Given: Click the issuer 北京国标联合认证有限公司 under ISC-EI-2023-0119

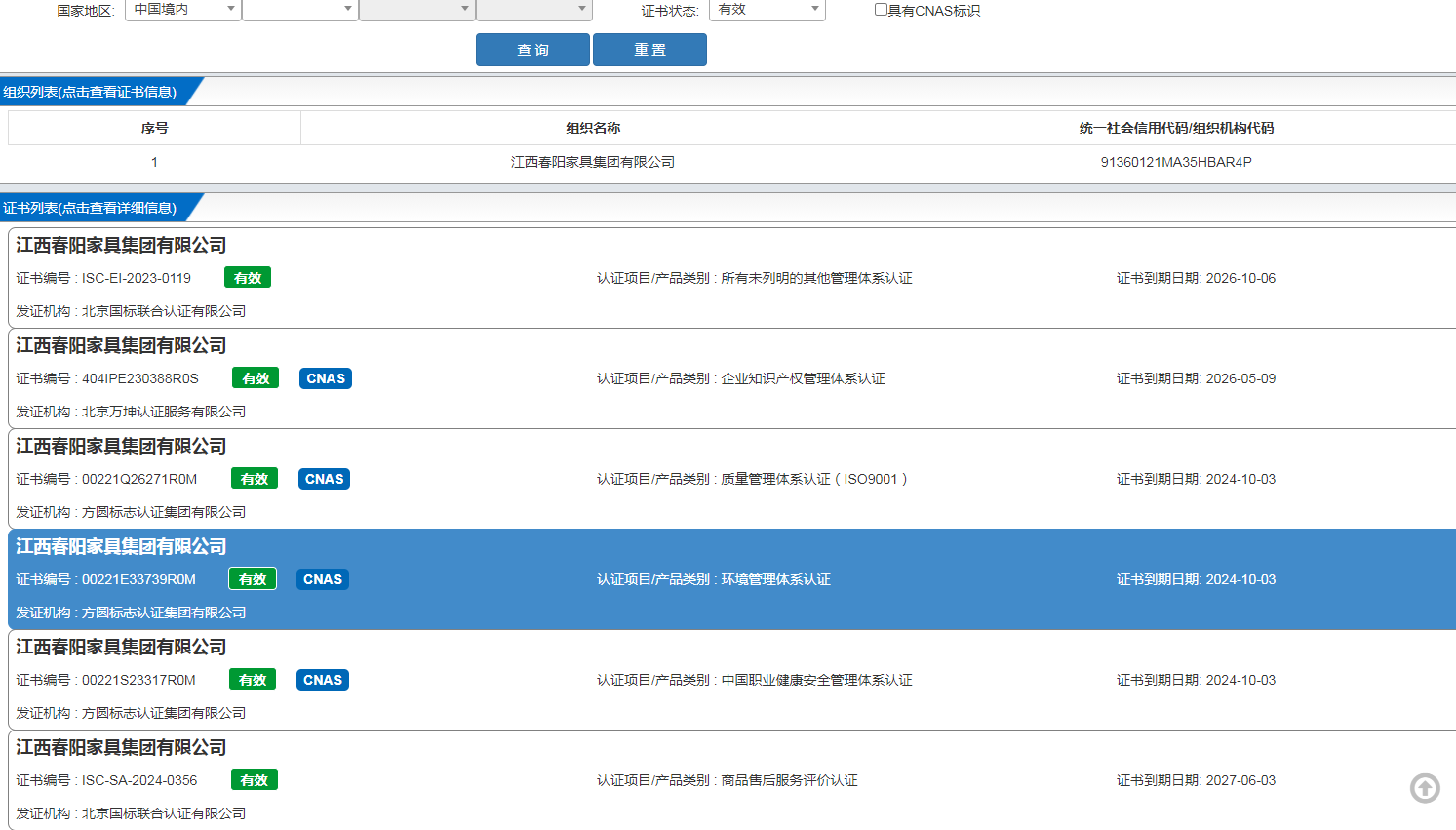Looking at the screenshot, I should [164, 311].
